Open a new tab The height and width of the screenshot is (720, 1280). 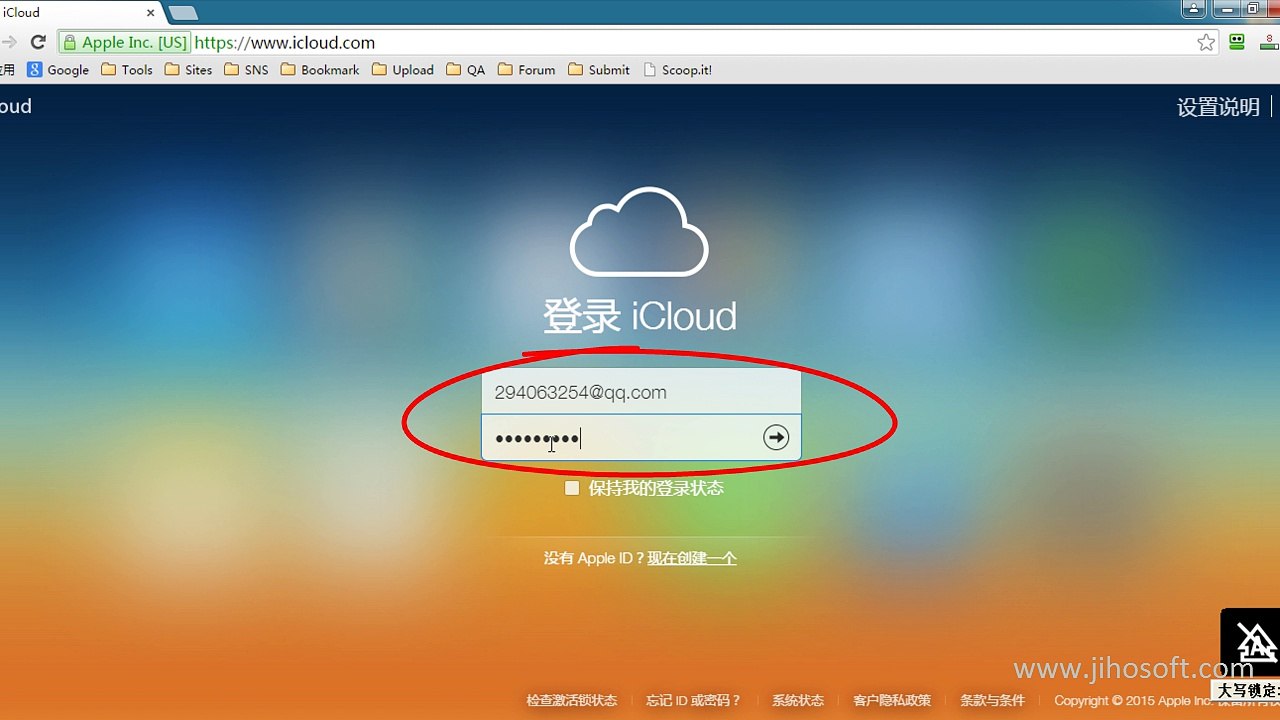tap(183, 13)
